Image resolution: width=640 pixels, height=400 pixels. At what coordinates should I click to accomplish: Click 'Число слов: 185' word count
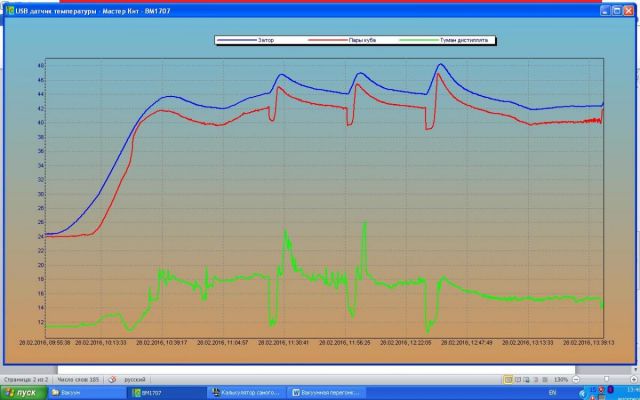pos(77,380)
